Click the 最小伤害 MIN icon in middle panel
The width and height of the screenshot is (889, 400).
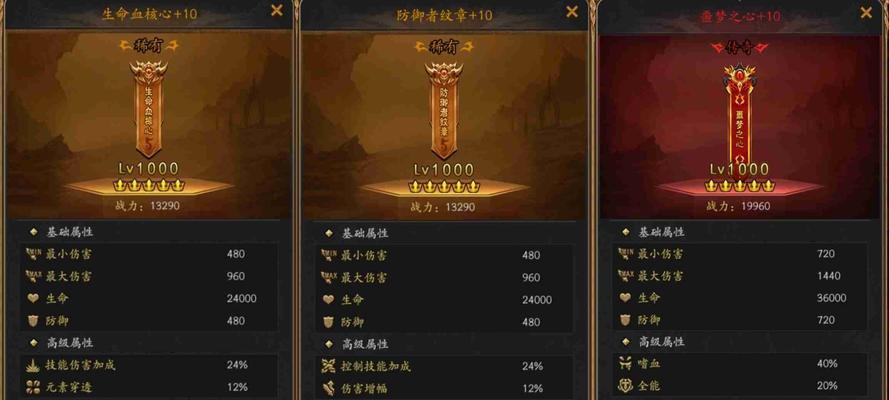329,256
